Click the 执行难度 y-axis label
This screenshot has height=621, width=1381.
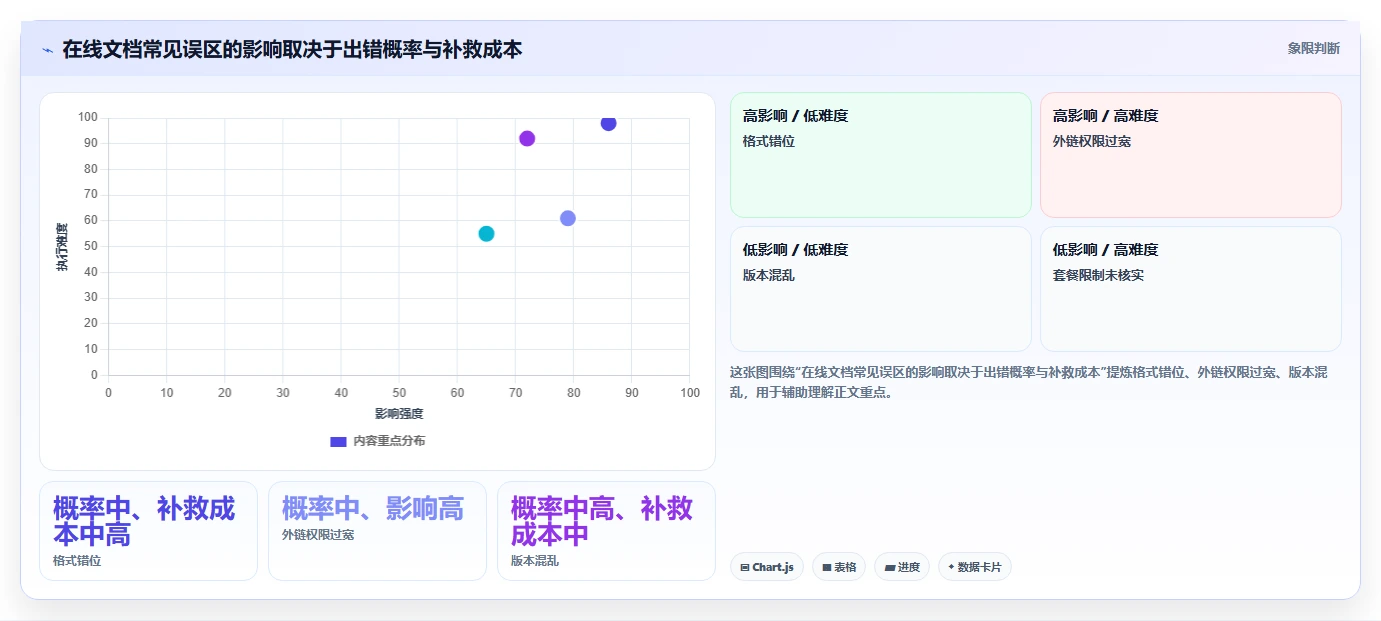coord(62,247)
